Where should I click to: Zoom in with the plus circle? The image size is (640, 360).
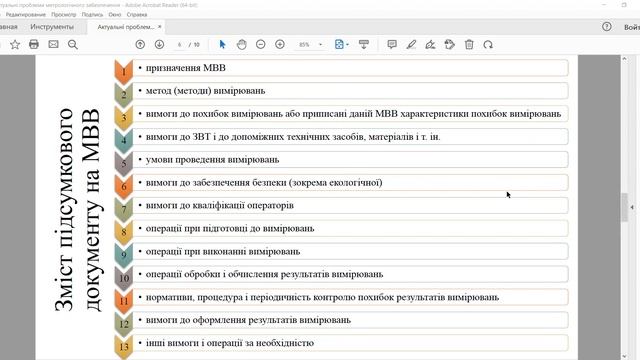[280, 44]
